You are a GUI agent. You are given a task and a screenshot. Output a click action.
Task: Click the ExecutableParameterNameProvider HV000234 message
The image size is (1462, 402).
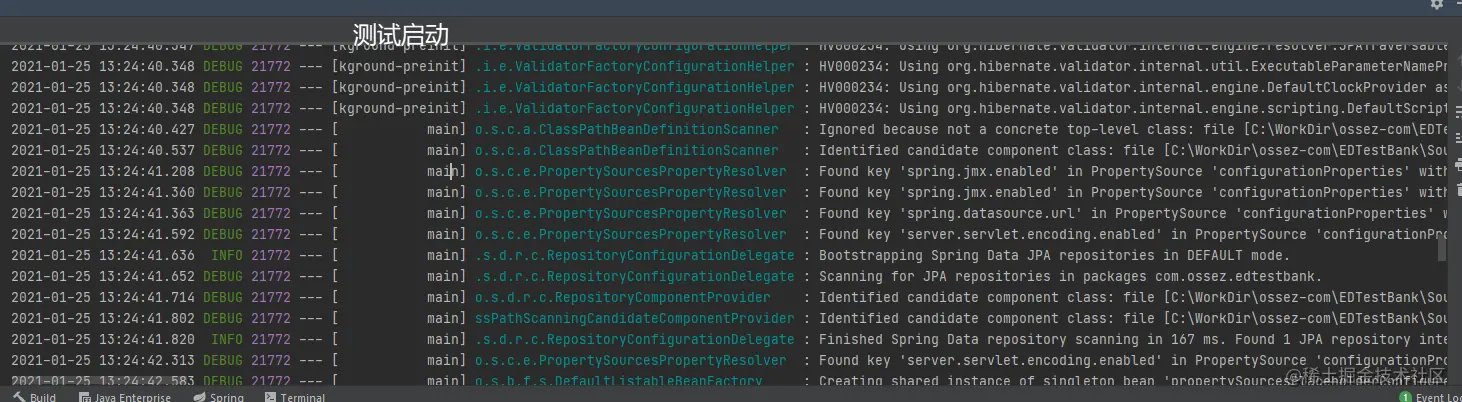click(1134, 66)
